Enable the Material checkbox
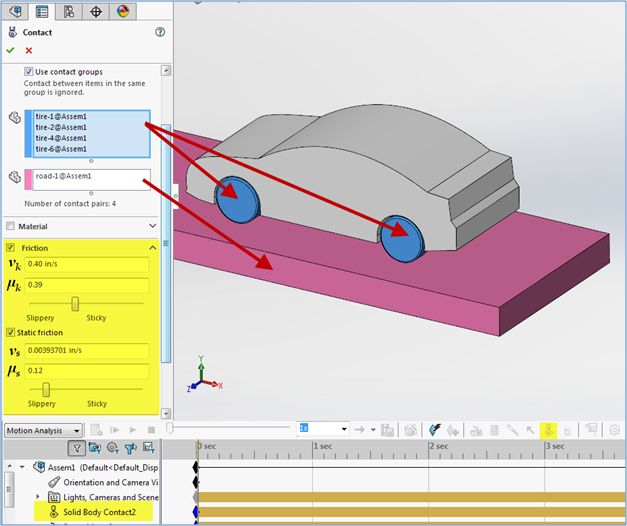The width and height of the screenshot is (627, 526). coord(10,226)
